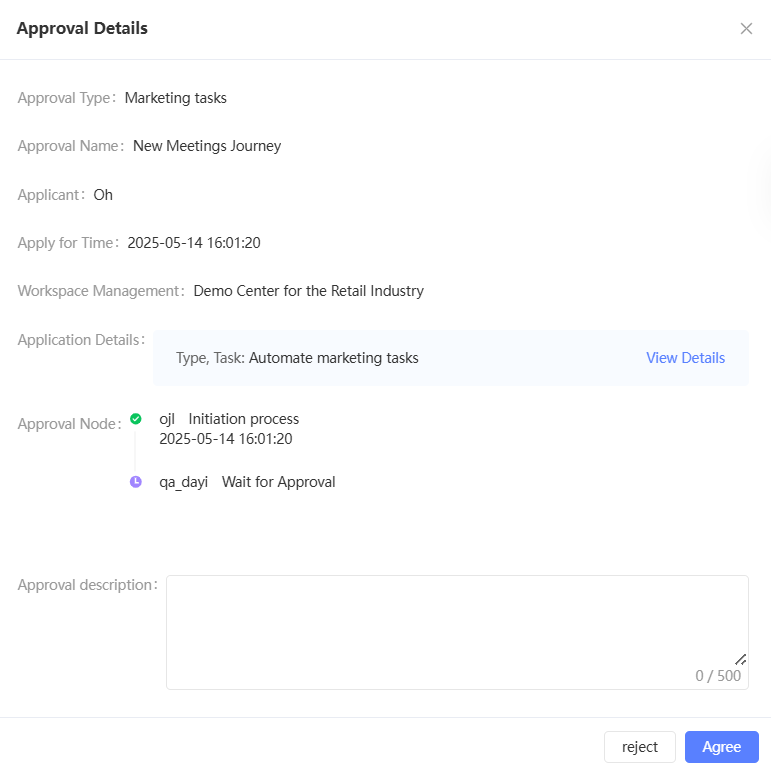
Task: Close the Approval Details dialog
Action: coord(746,29)
